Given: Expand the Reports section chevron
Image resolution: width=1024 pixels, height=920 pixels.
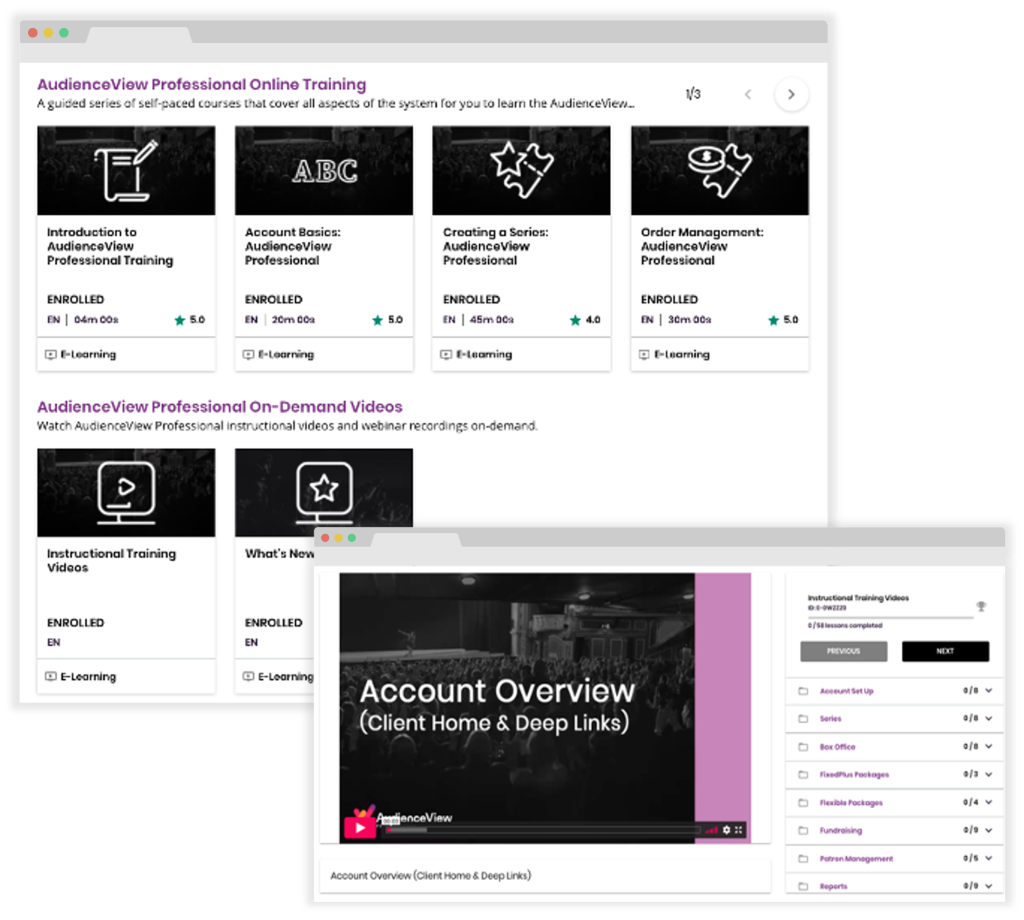Looking at the screenshot, I should point(989,886).
